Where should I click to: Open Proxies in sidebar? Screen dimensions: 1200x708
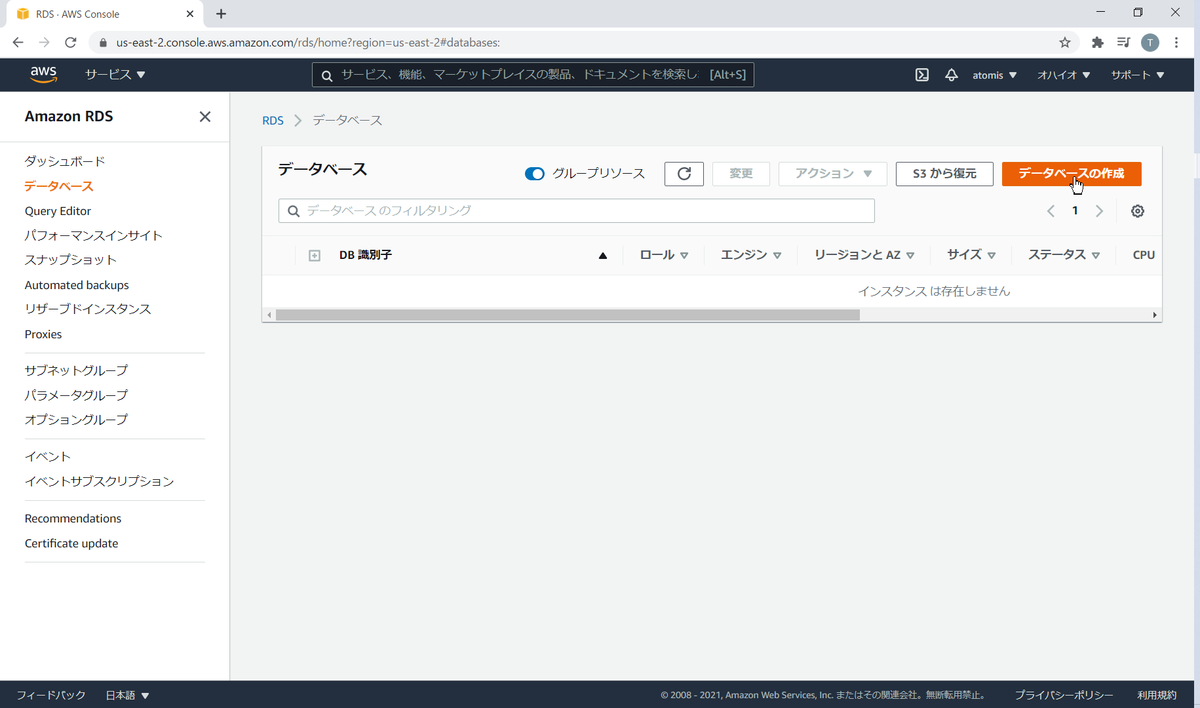pos(43,334)
